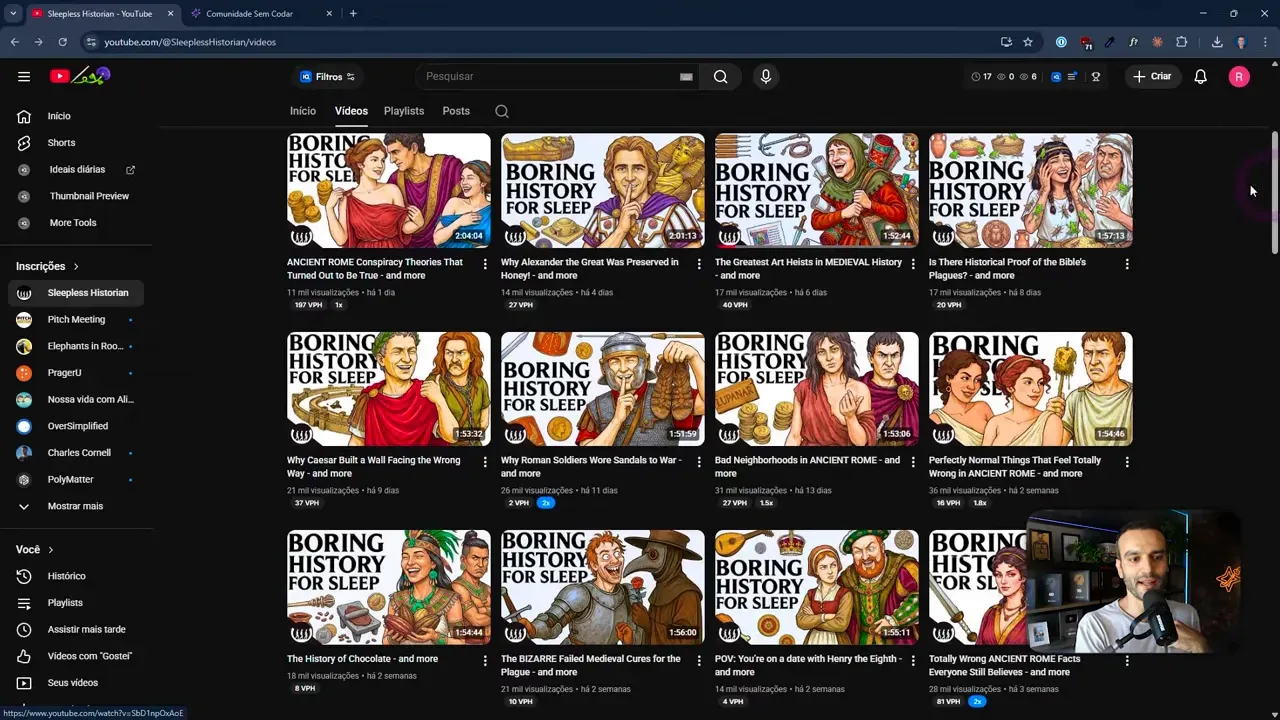
Task: Open the notifications bell
Action: coord(1201,76)
